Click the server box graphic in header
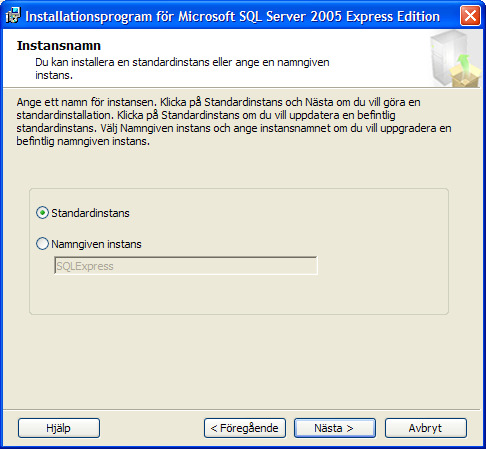The width and height of the screenshot is (486, 449). (456, 59)
